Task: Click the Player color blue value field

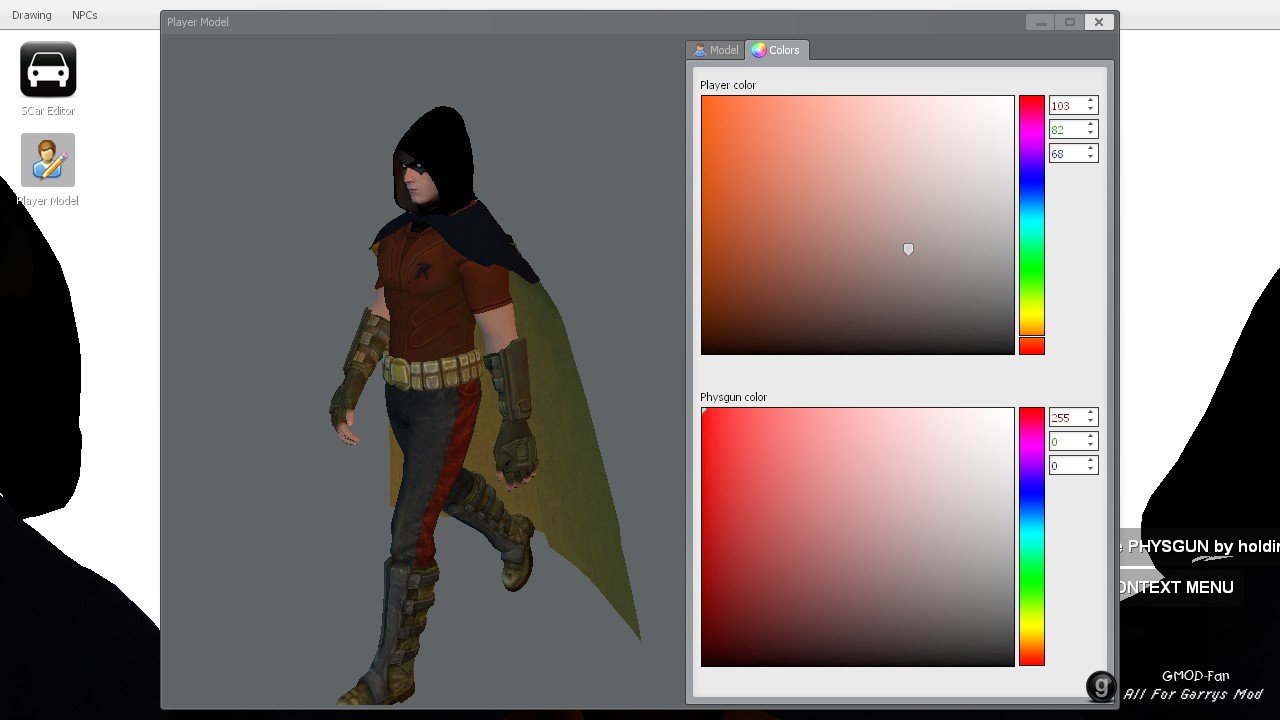Action: 1066,153
